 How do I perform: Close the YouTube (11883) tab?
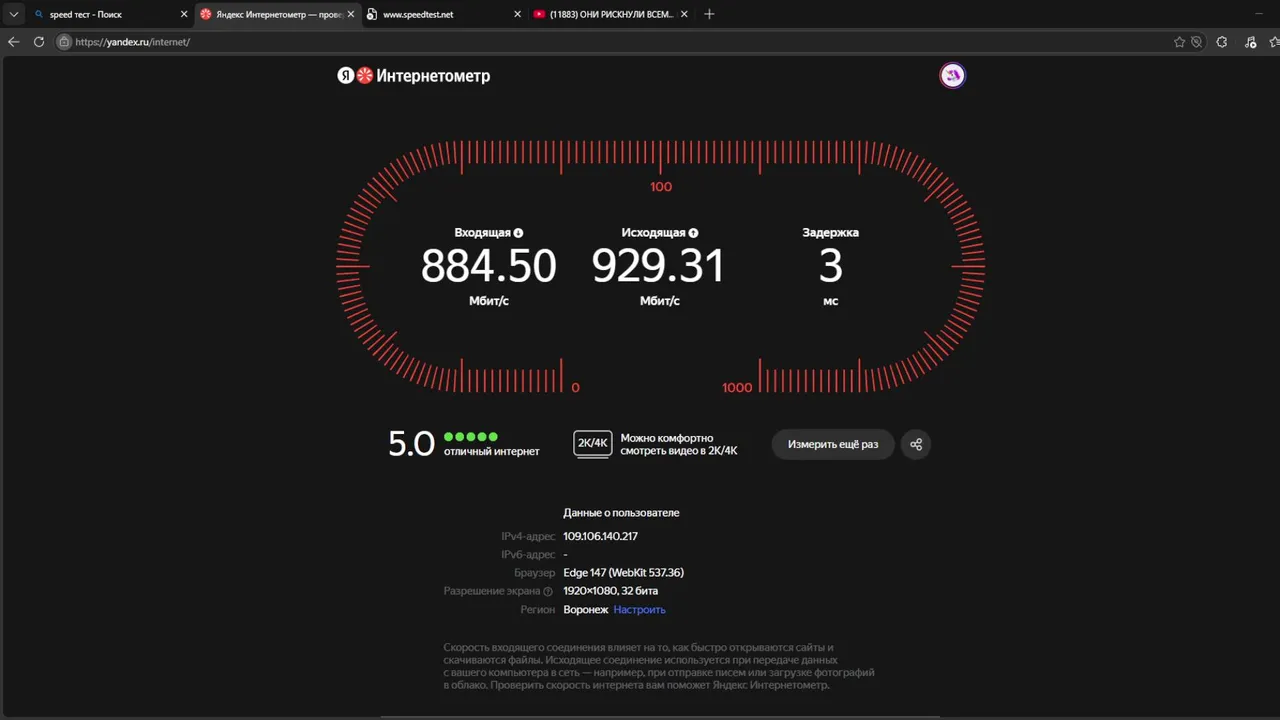point(684,14)
